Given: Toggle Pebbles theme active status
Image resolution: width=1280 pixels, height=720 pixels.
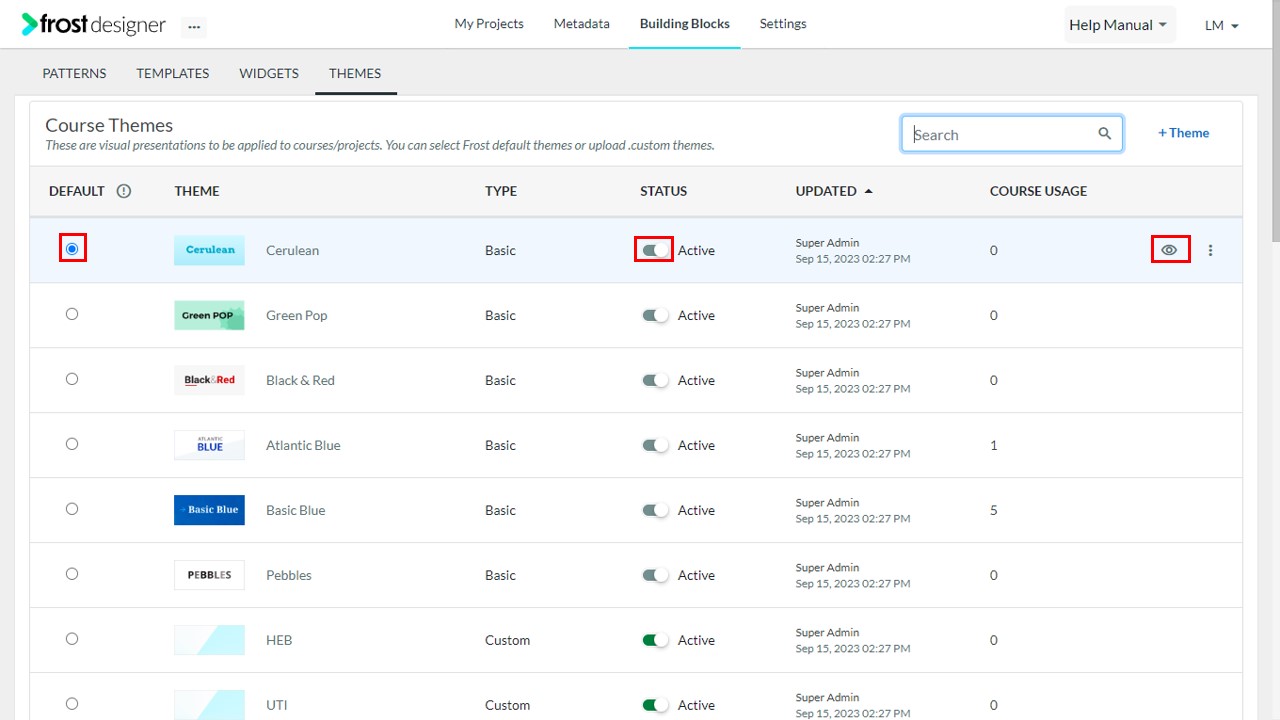Looking at the screenshot, I should coord(655,575).
